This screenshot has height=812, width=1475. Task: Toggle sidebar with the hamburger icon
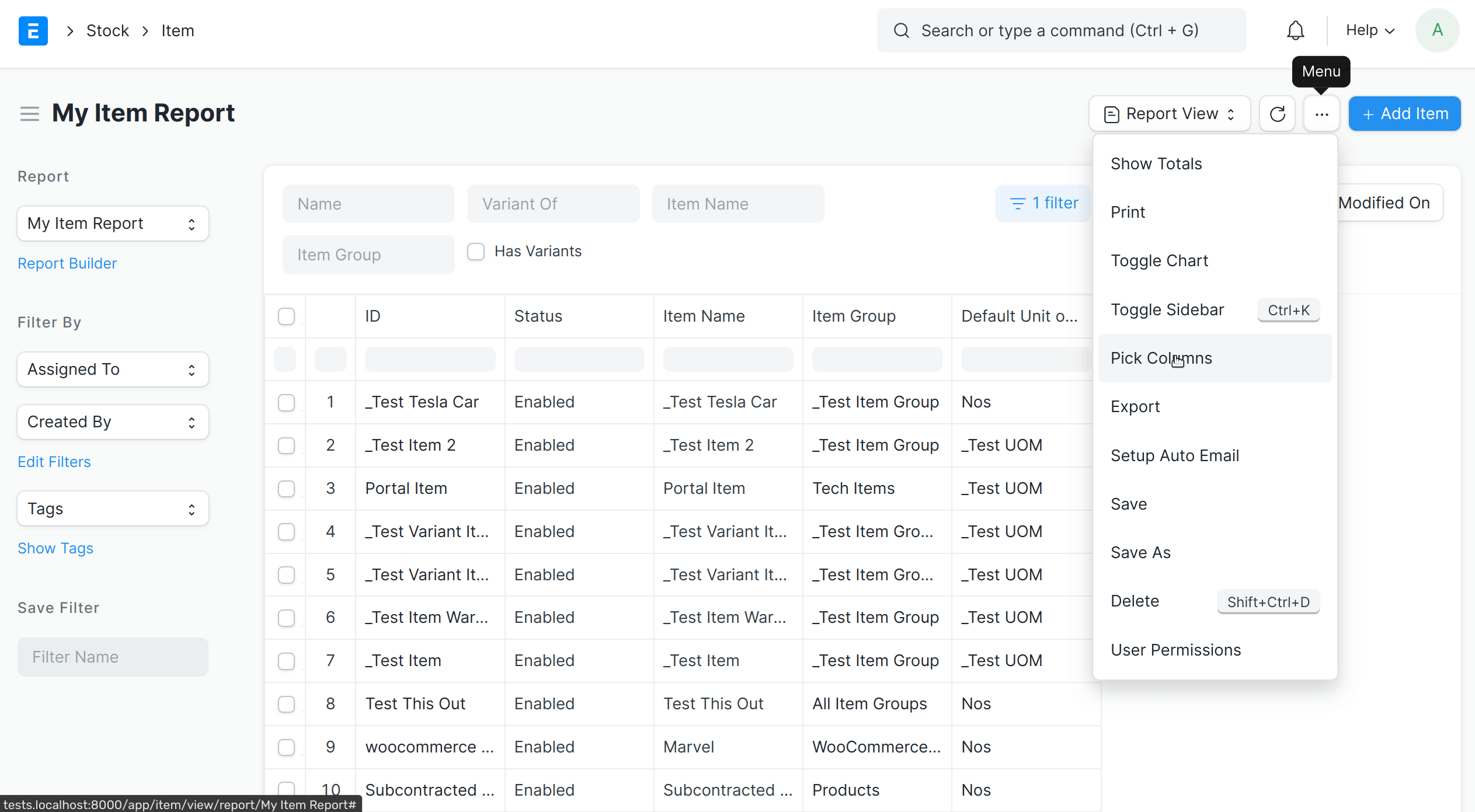[x=30, y=114]
